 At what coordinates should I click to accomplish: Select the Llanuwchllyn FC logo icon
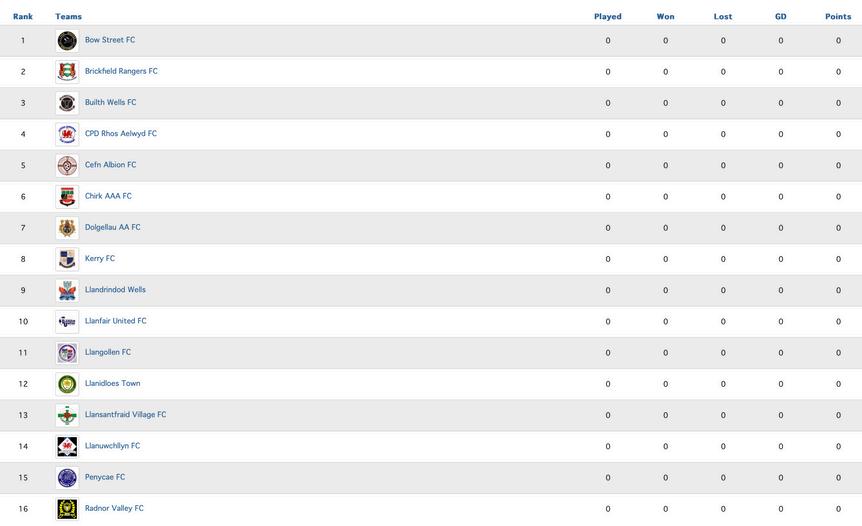pos(67,446)
